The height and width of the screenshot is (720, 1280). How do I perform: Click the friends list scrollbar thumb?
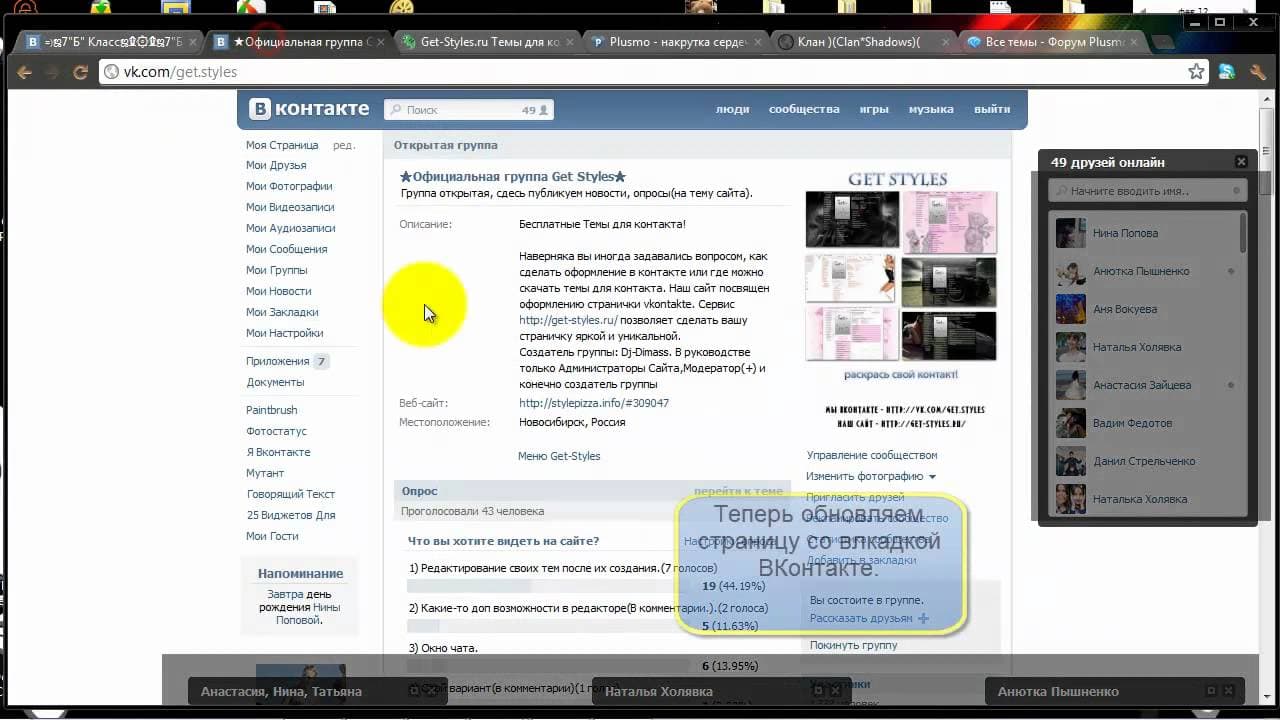[1243, 233]
